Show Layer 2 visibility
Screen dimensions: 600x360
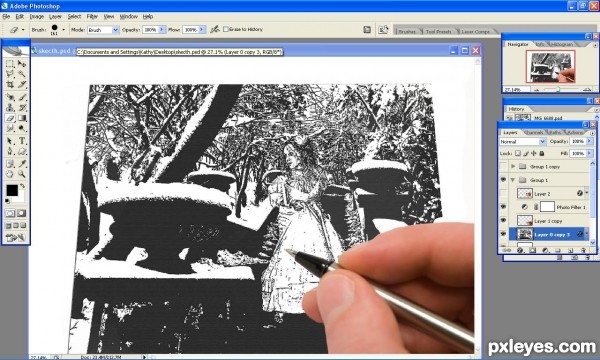point(504,194)
